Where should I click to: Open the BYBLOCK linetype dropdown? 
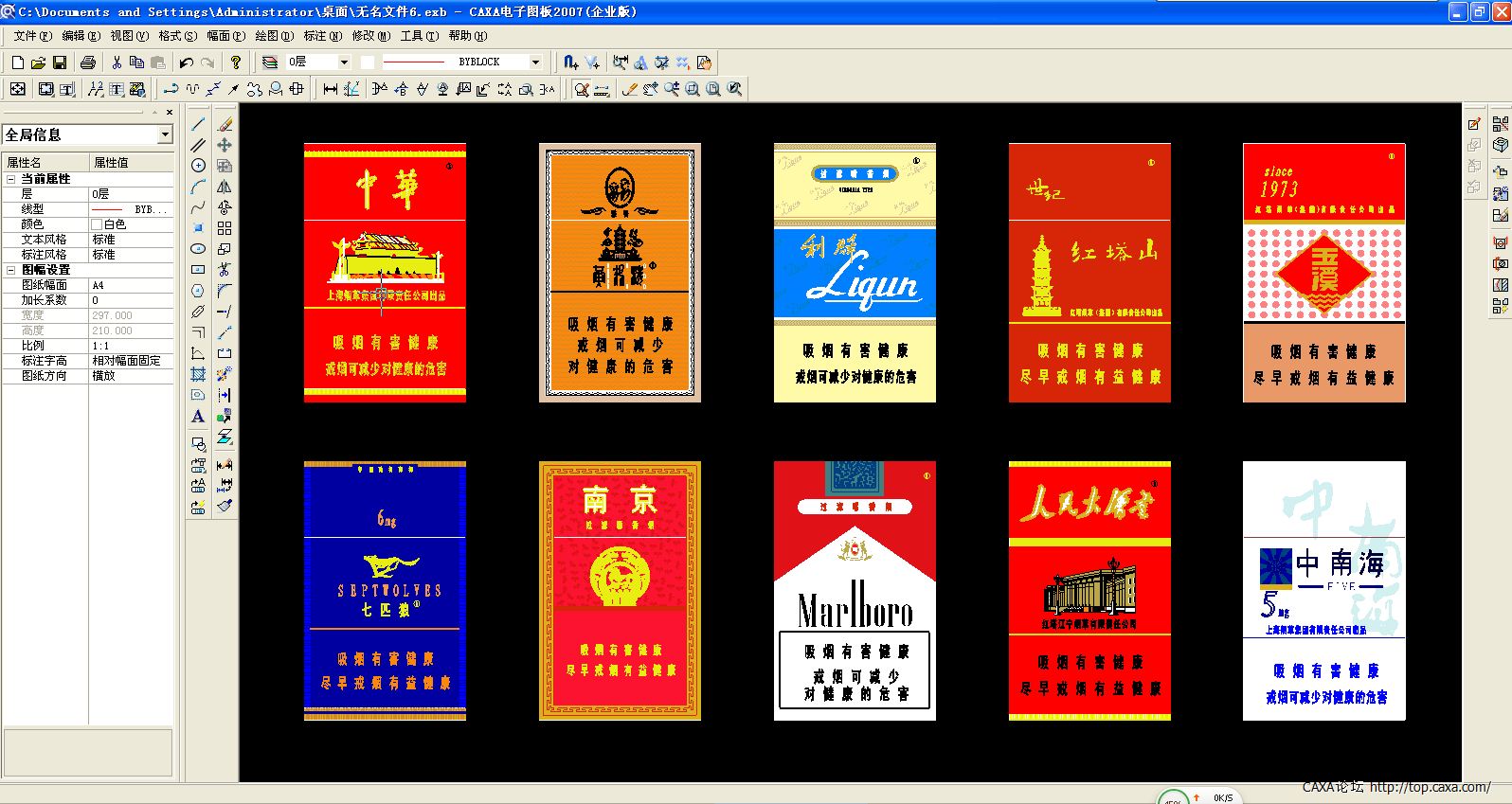point(535,63)
